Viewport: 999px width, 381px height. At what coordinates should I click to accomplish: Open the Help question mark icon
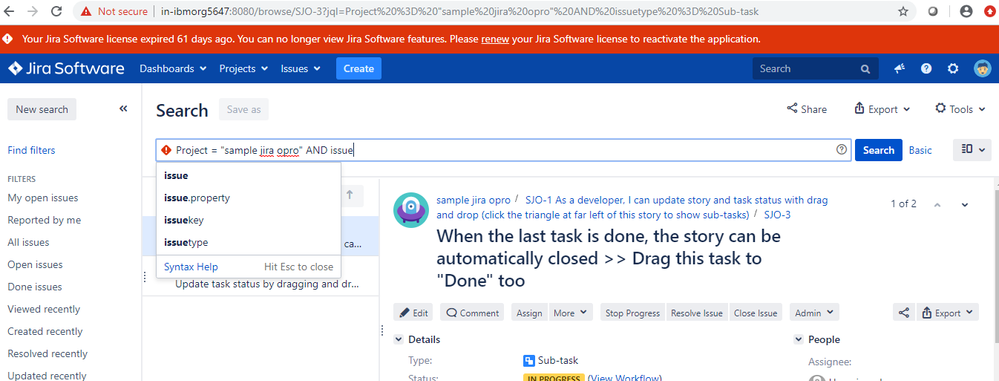coord(926,68)
